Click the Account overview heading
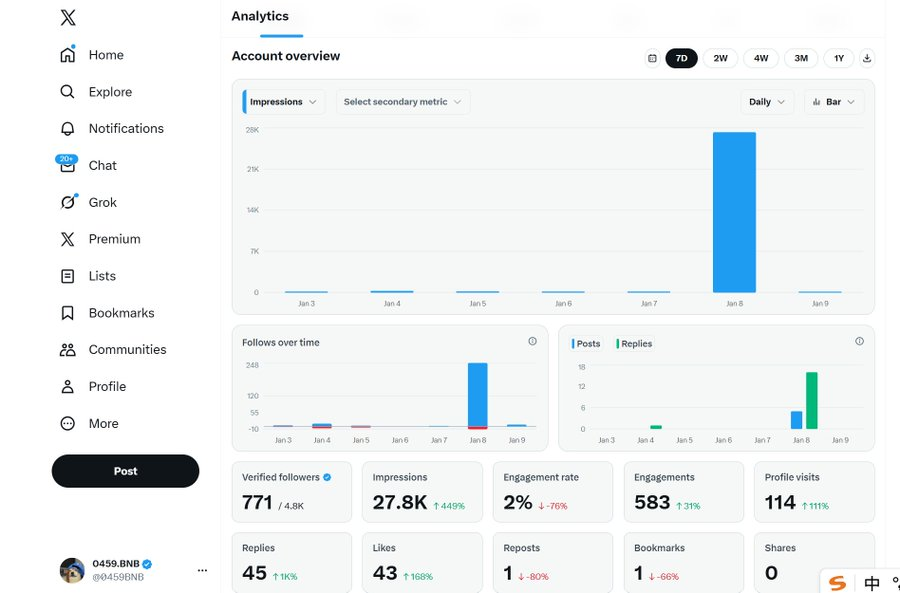The width and height of the screenshot is (900, 593). click(286, 56)
